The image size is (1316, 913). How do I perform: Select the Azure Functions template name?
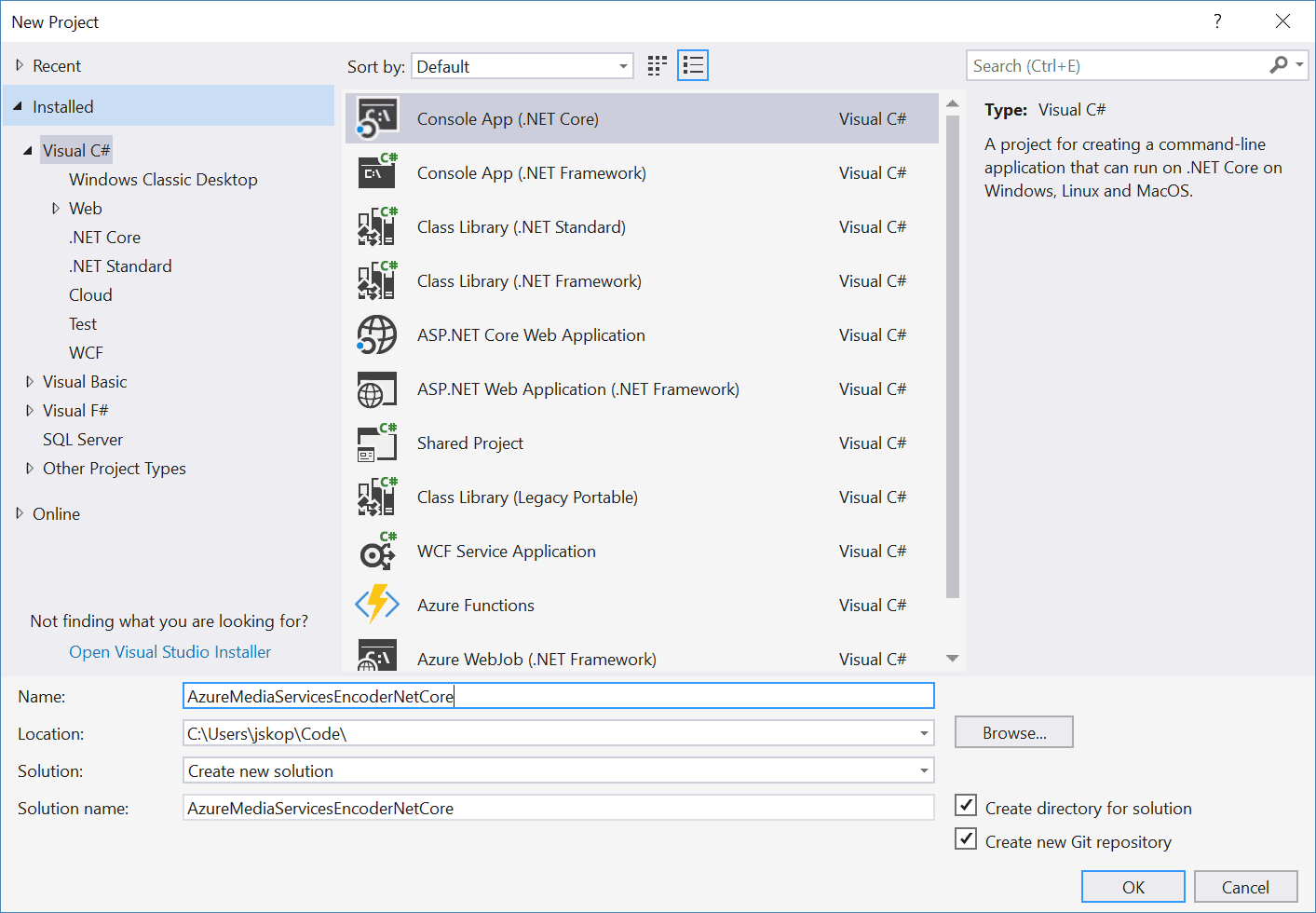pyautogui.click(x=475, y=605)
